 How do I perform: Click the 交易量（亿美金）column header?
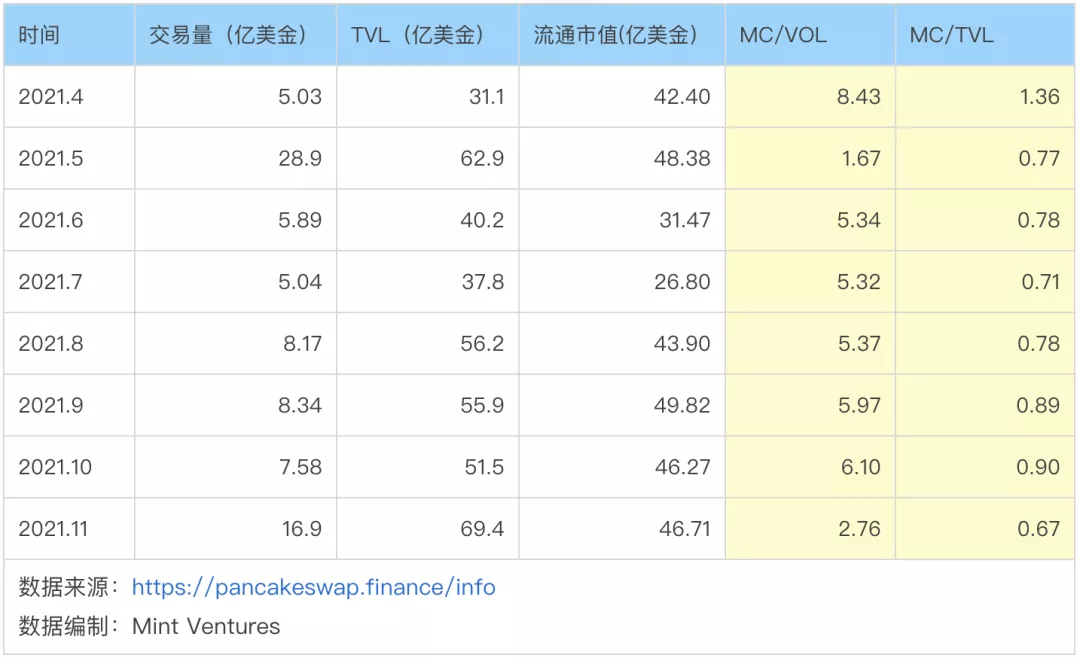236,35
